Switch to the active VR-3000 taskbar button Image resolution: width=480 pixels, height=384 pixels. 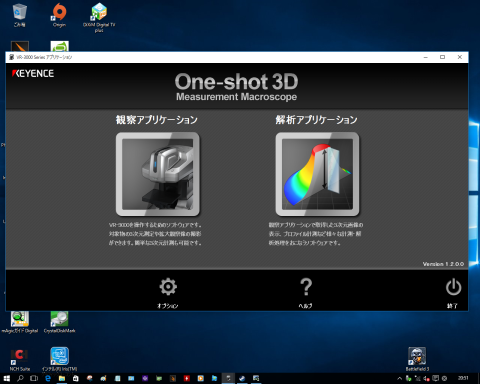click(x=228, y=378)
